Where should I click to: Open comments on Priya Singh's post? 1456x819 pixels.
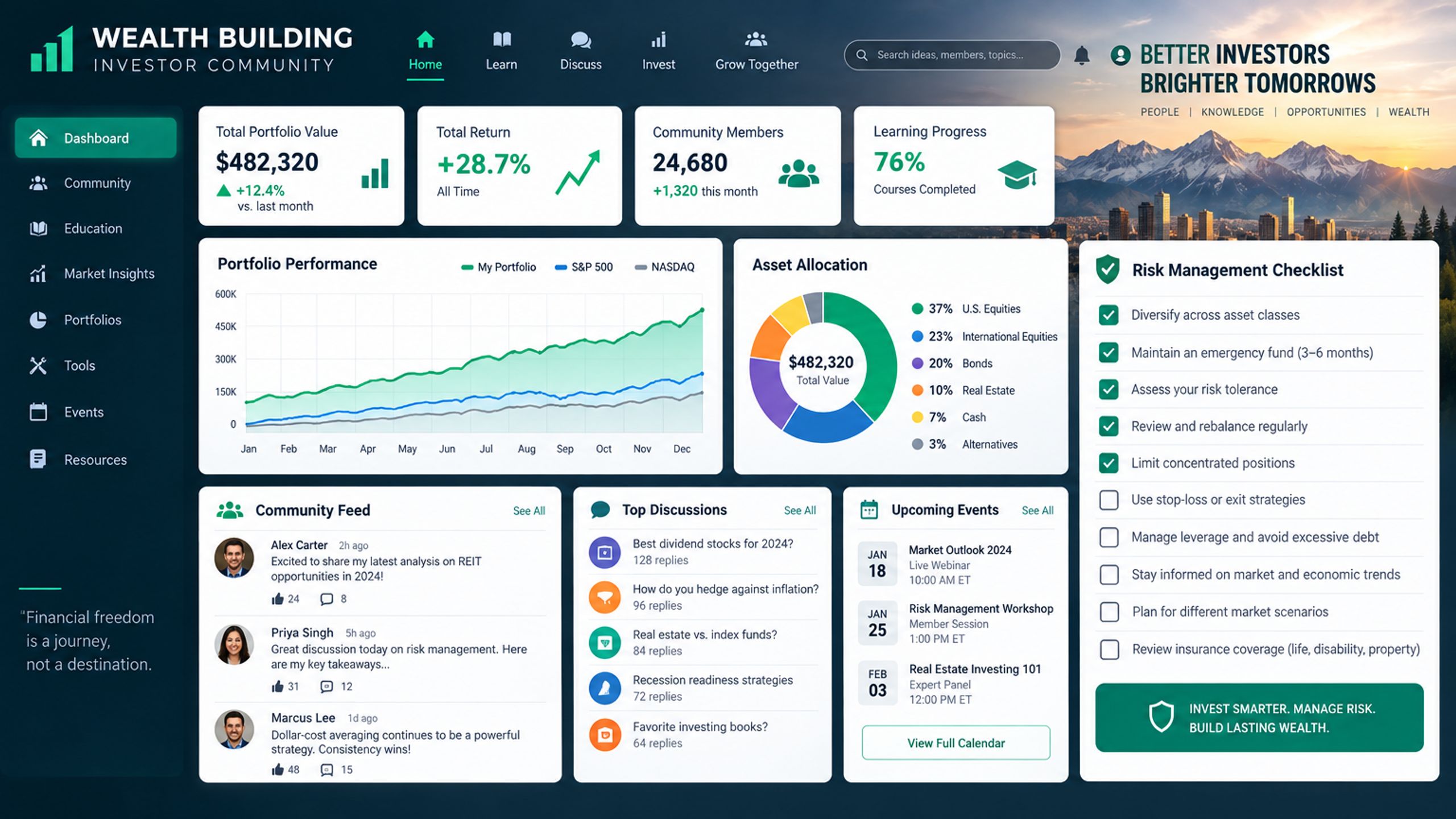pos(326,686)
